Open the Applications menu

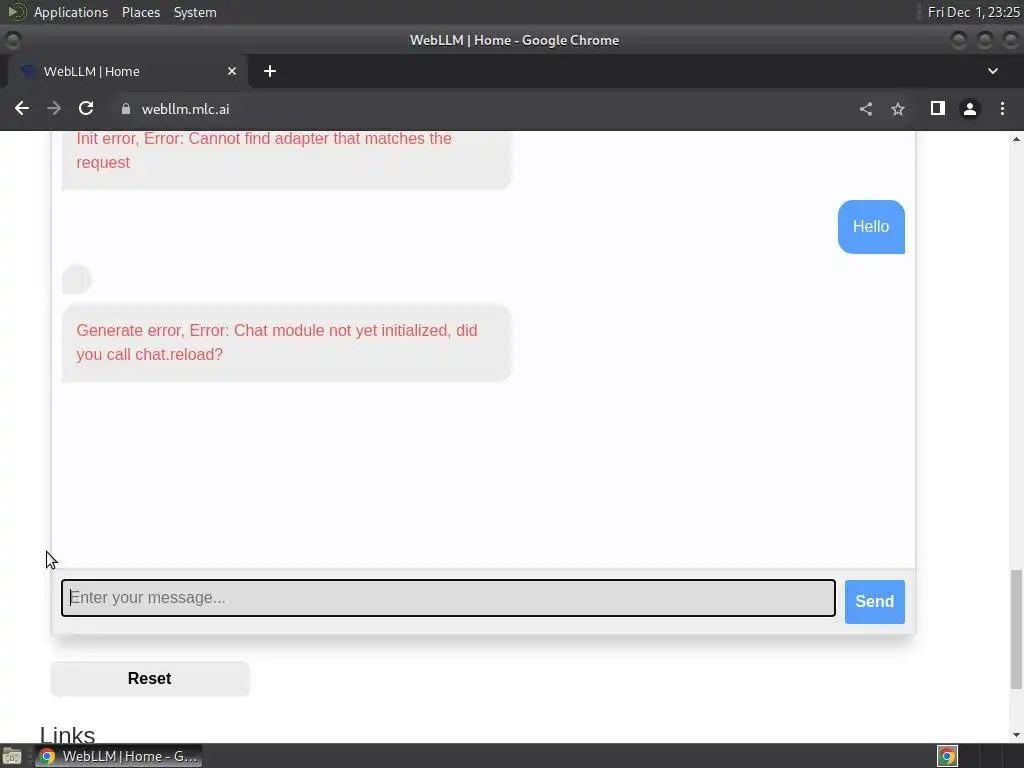pos(71,12)
